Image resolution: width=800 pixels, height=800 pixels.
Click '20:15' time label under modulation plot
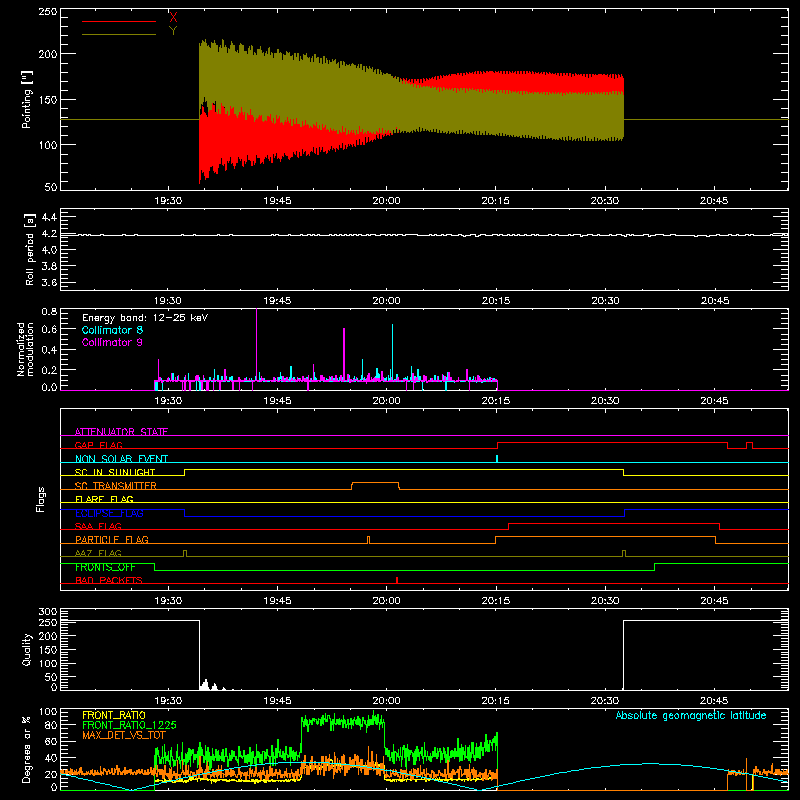click(x=496, y=401)
